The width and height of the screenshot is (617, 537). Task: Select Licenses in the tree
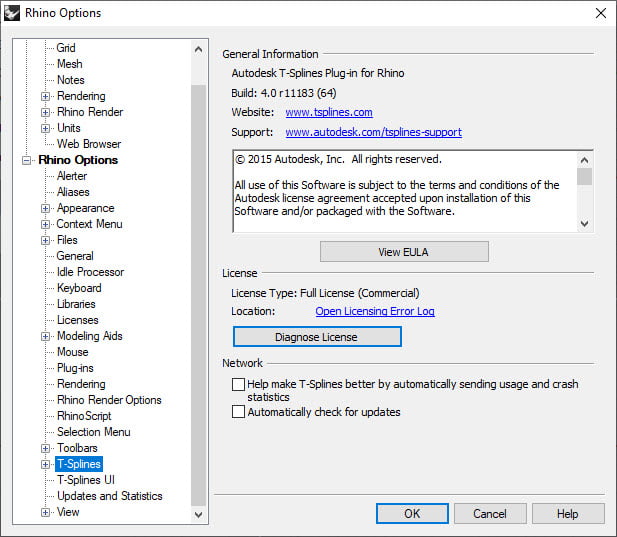click(78, 320)
